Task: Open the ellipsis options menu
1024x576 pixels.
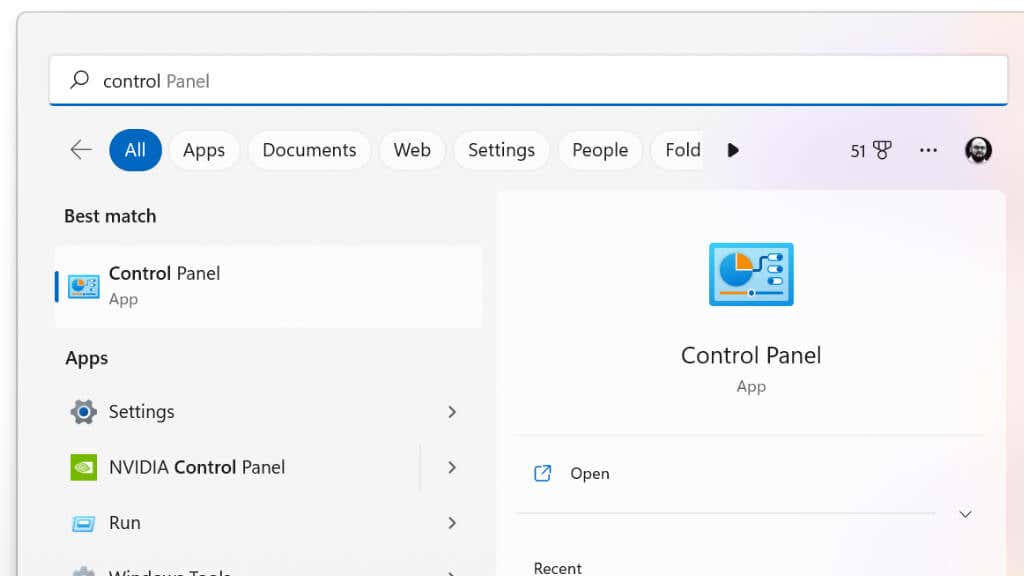Action: point(928,150)
